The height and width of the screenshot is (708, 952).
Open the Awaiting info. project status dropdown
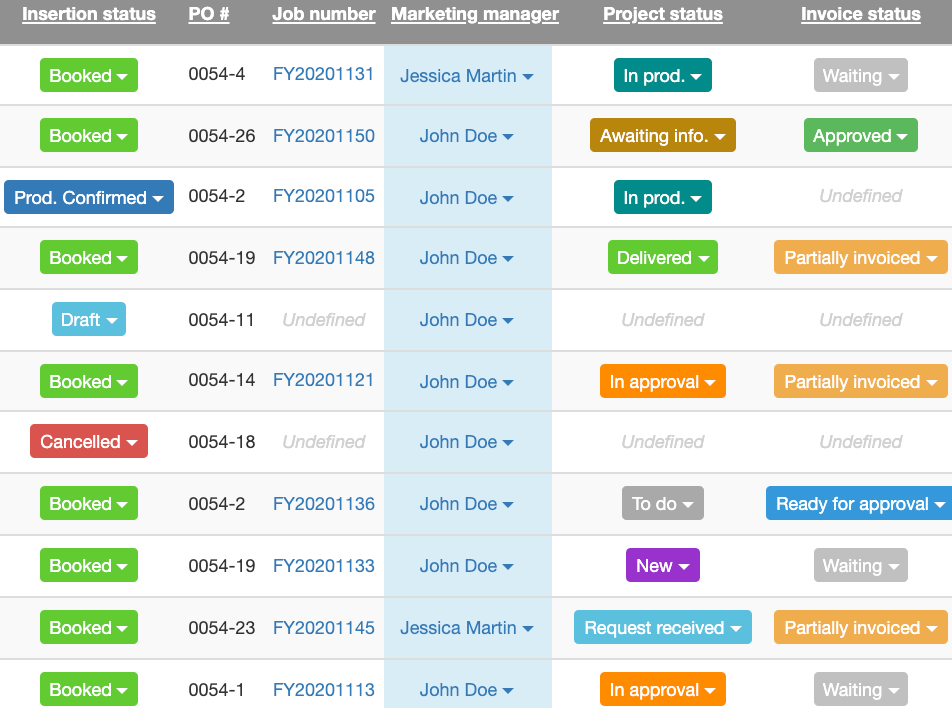point(662,135)
